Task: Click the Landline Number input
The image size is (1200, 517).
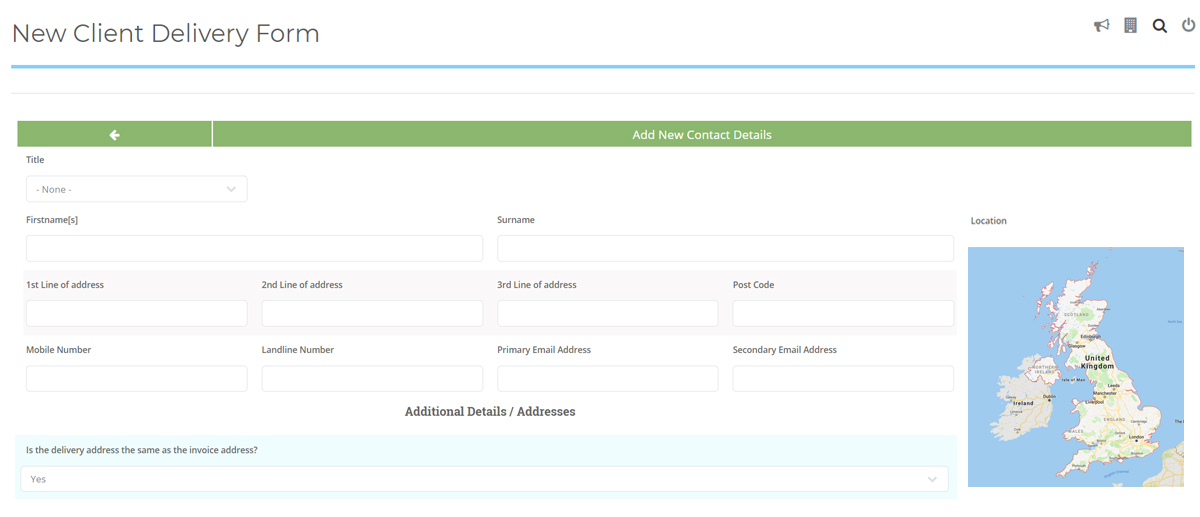Action: (x=372, y=378)
